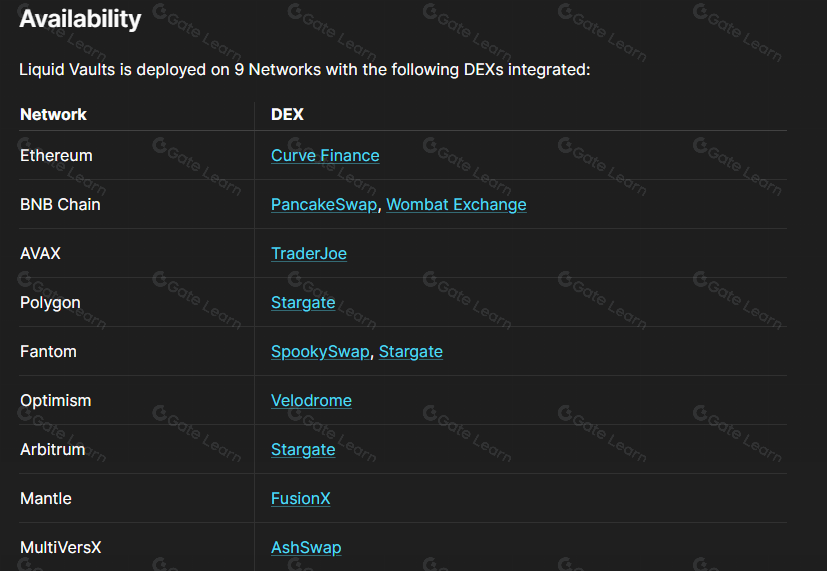
Task: Open the AshSwap link
Action: tap(306, 548)
